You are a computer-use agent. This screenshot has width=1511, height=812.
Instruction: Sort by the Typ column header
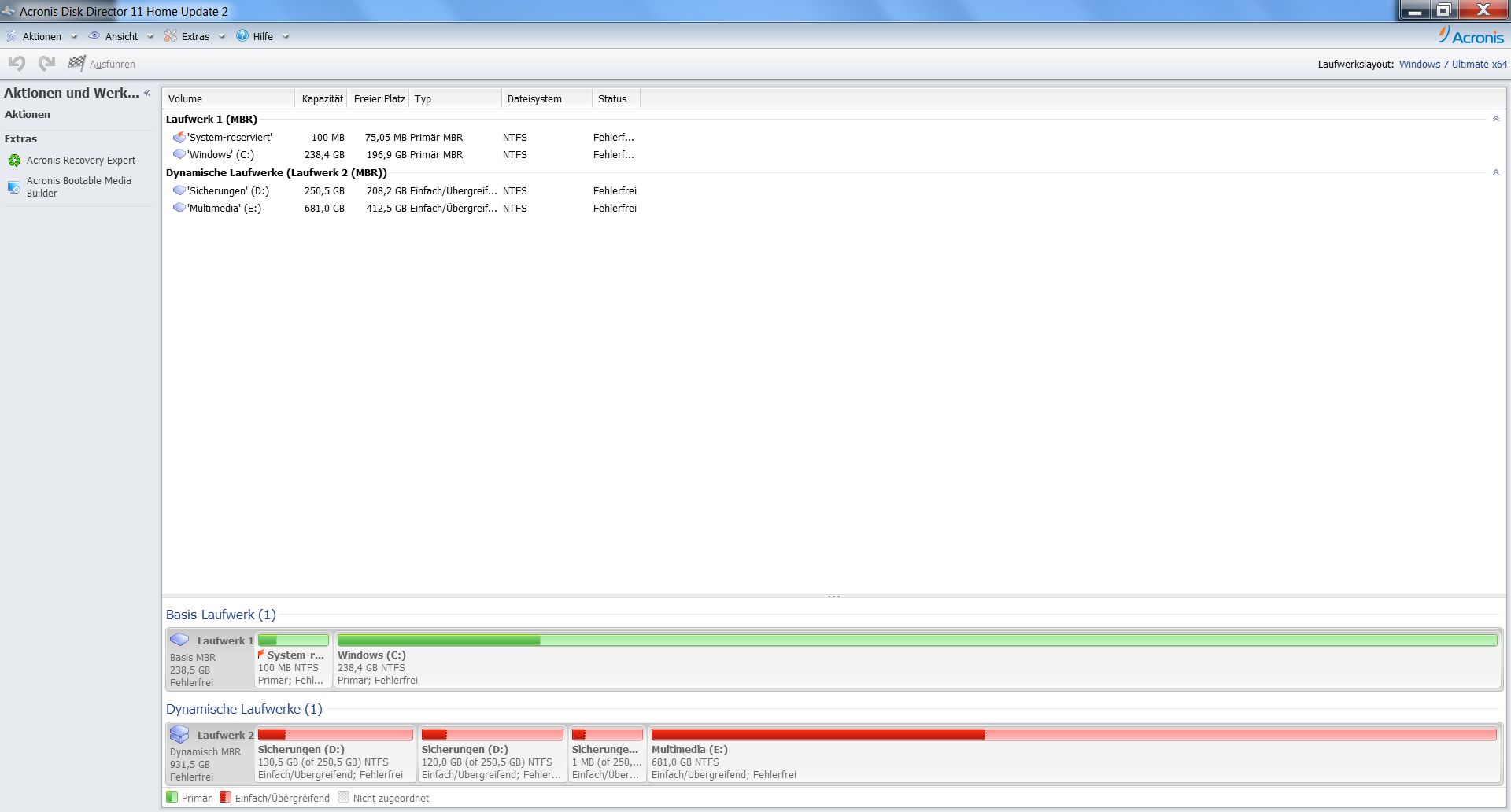pyautogui.click(x=455, y=98)
